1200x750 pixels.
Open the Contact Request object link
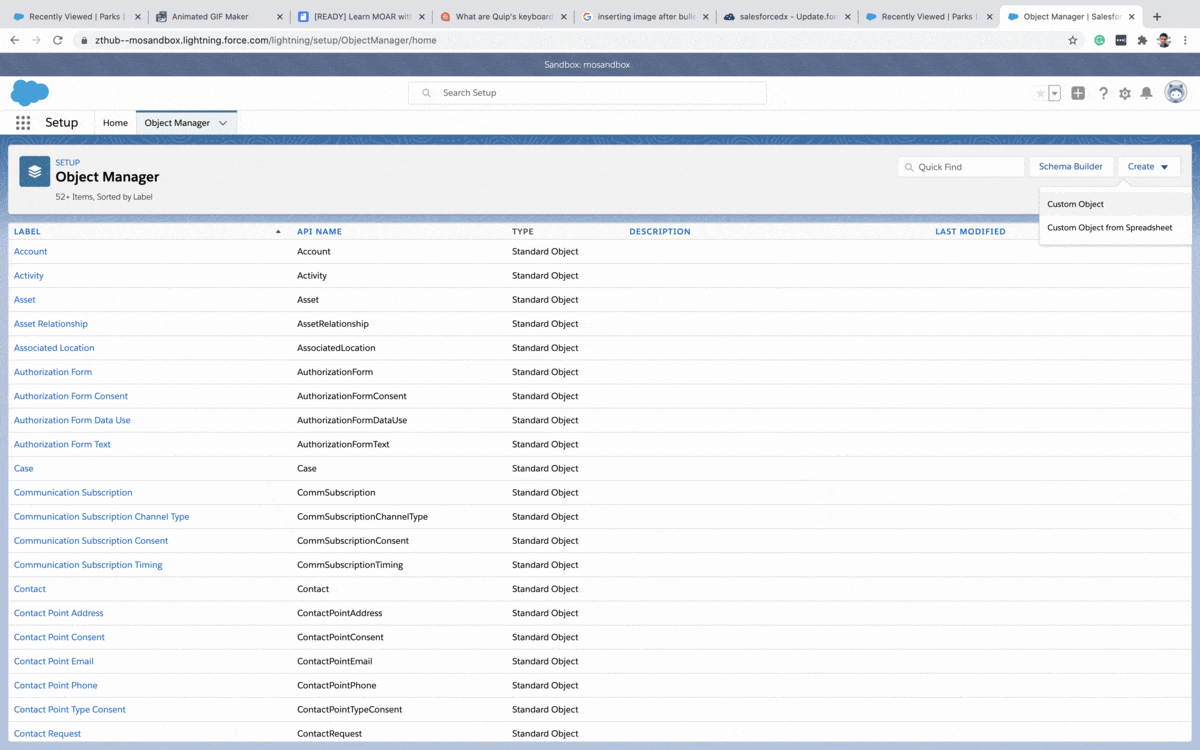pos(47,734)
